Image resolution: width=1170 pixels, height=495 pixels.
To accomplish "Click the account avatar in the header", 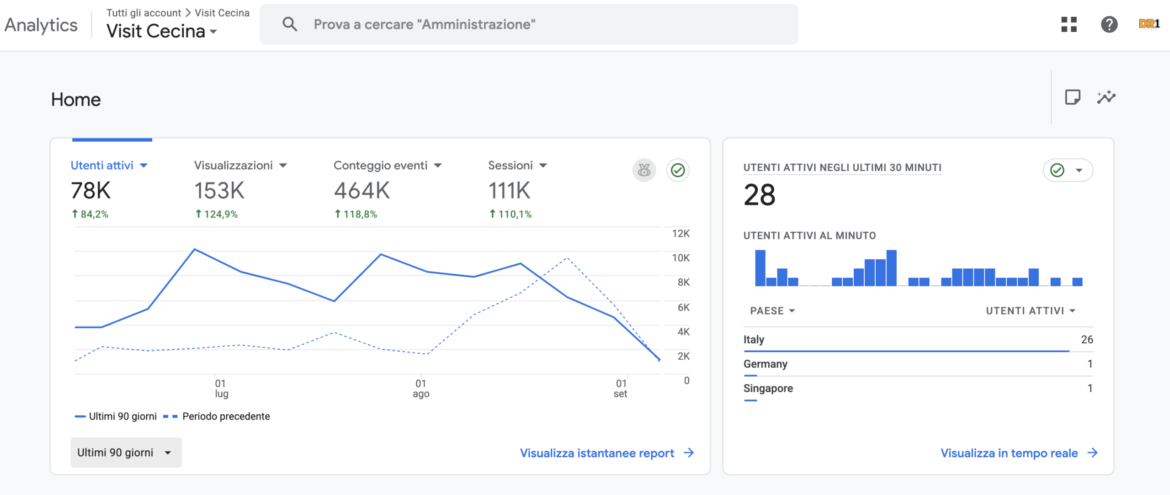I will 1149,25.
